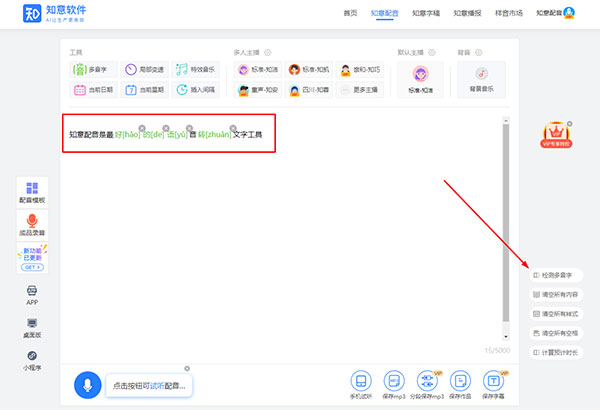This screenshot has width=600, height=410.
Task: Click the 清空所有空格 clear all spaces button
Action: pyautogui.click(x=556, y=333)
